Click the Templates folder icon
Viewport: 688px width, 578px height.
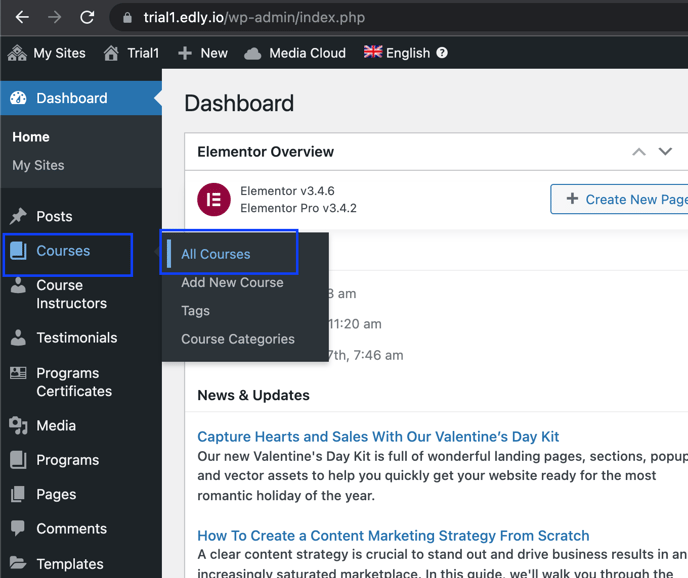tap(18, 563)
